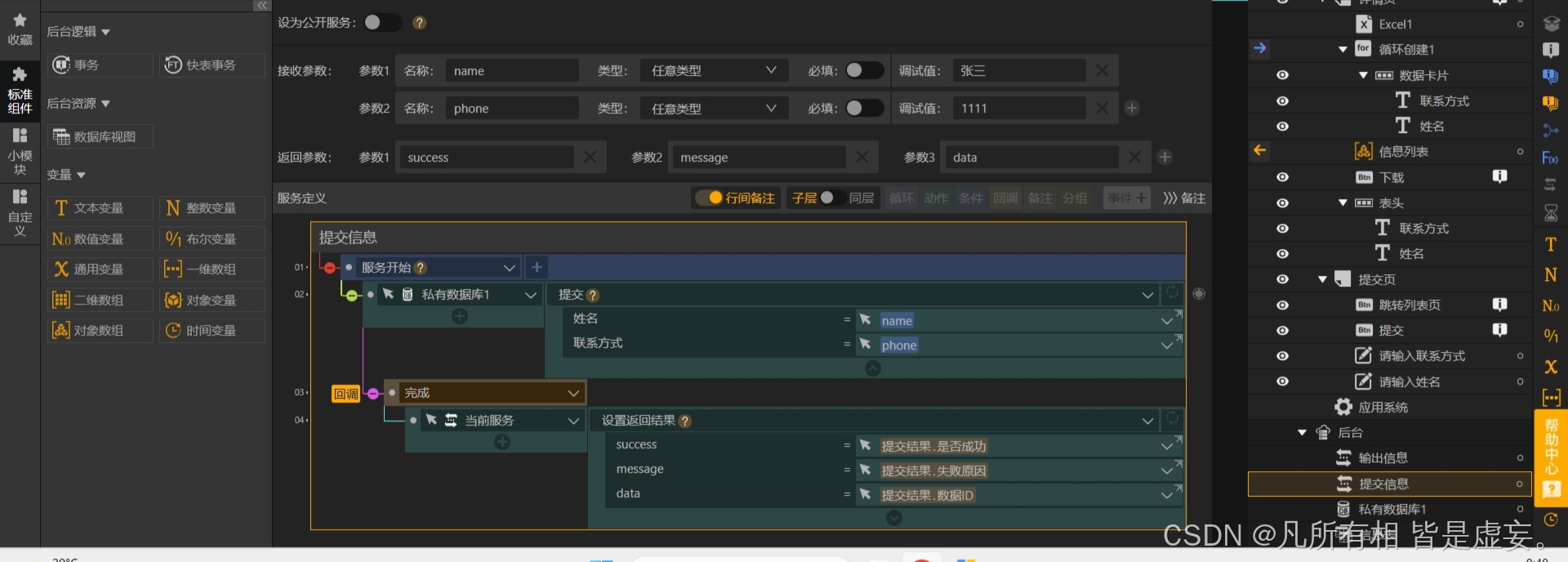Viewport: 1568px width, 562px height.
Task: Edit the phone parameter name field
Action: 512,109
